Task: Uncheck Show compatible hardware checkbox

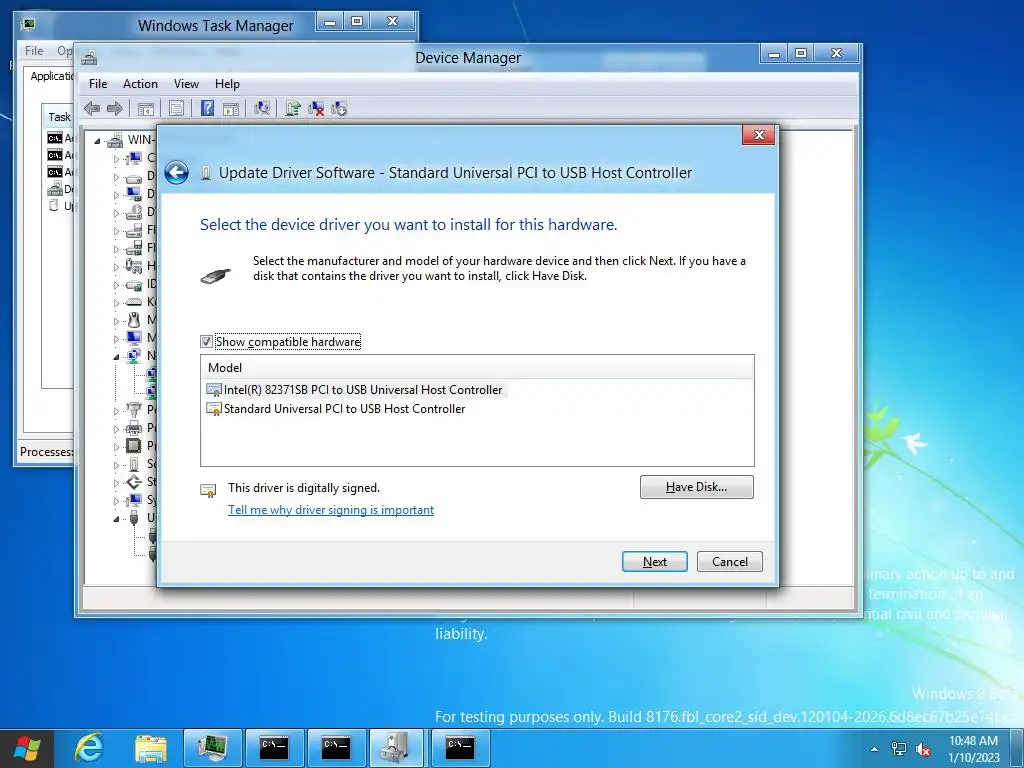Action: pyautogui.click(x=206, y=342)
